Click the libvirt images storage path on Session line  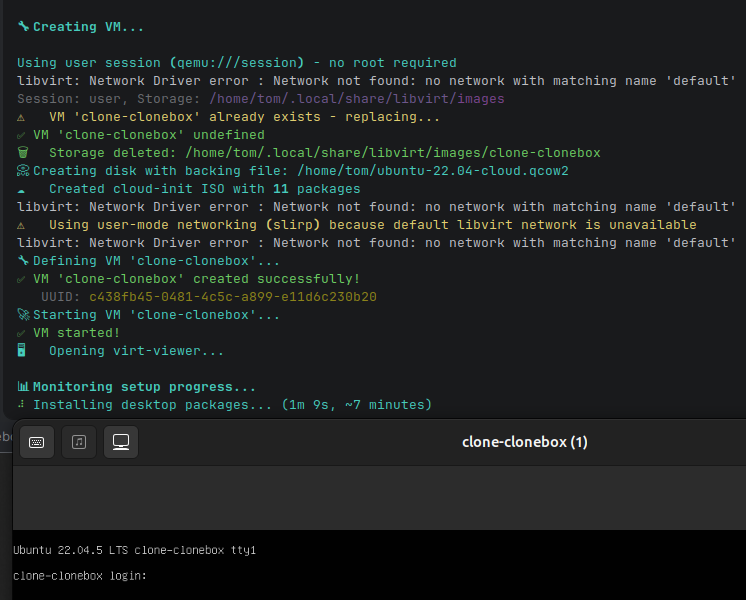point(357,99)
